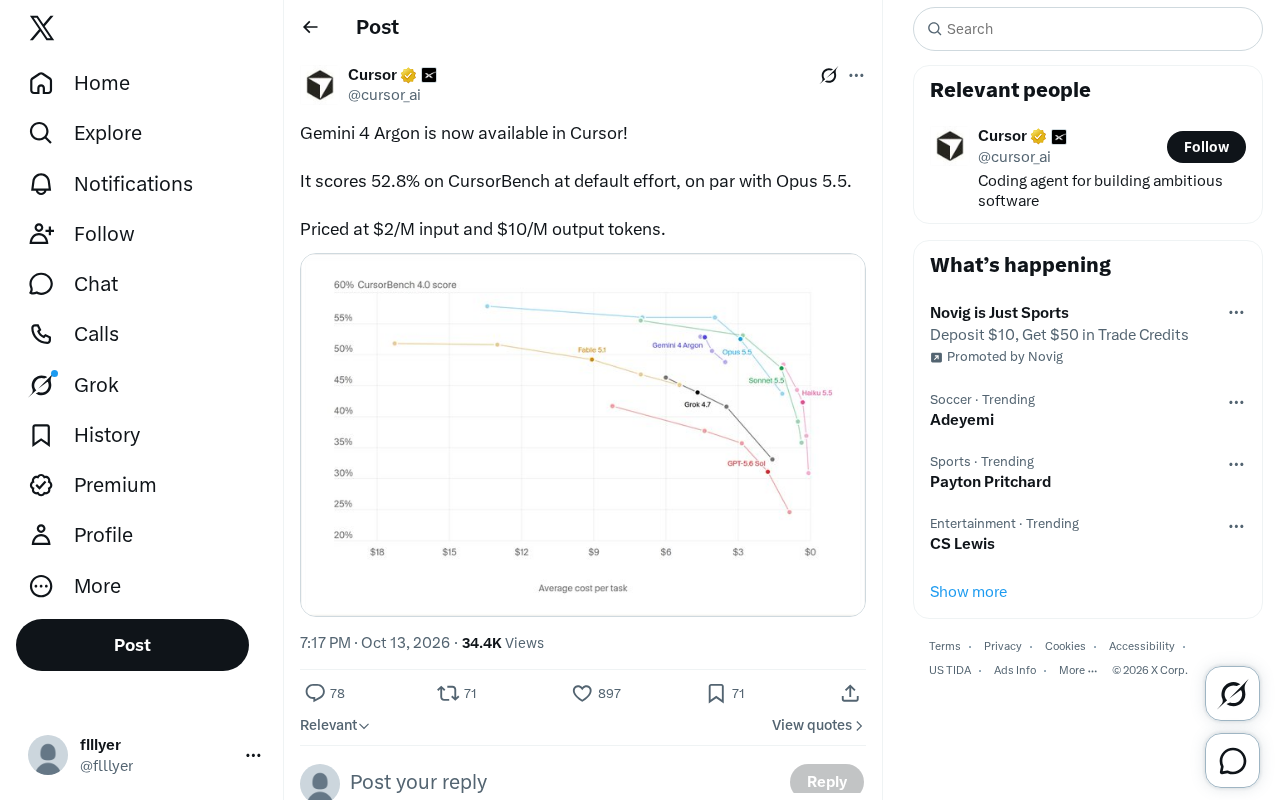The height and width of the screenshot is (800, 1280).
Task: Click the black Post button
Action: [132, 645]
